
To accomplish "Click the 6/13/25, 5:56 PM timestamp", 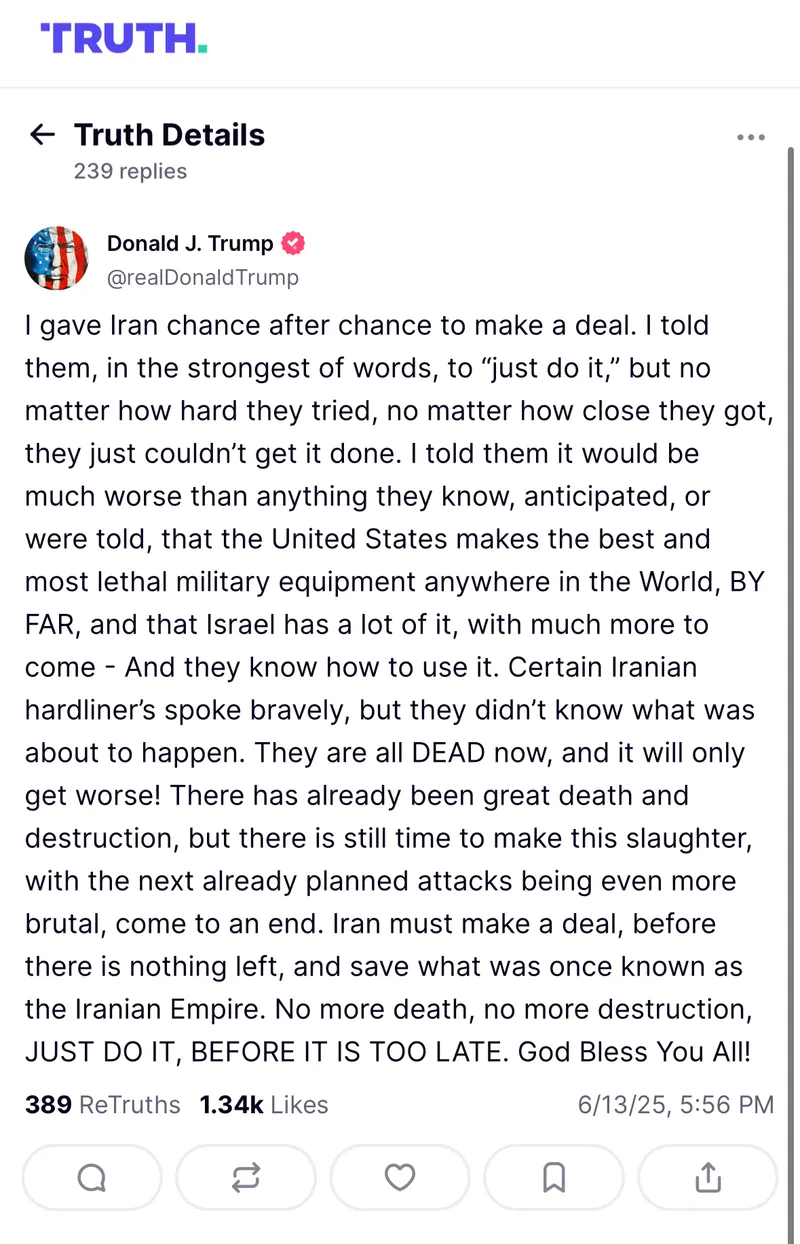I will click(x=675, y=1104).
